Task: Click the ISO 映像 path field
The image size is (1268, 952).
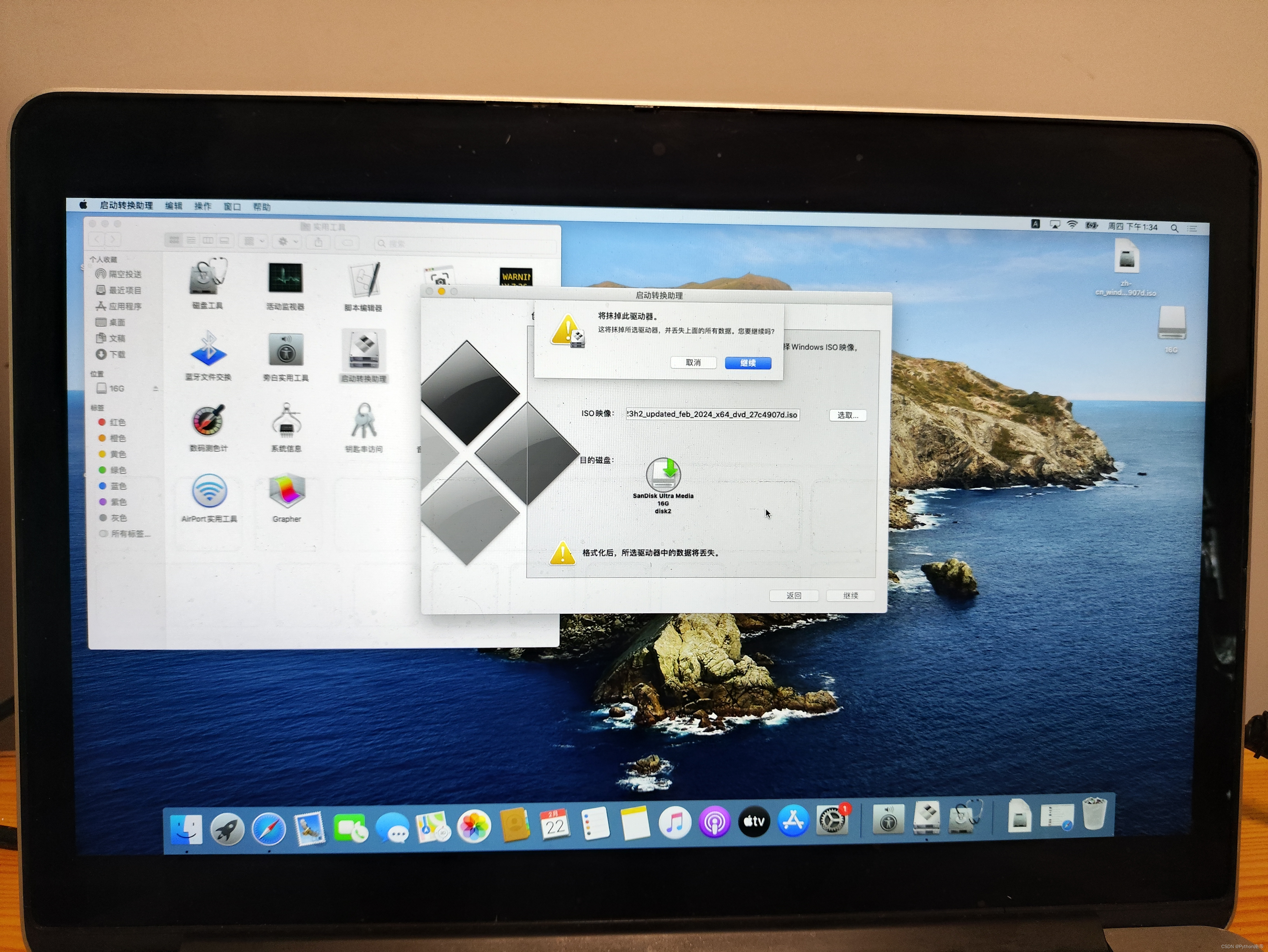Action: (712, 414)
